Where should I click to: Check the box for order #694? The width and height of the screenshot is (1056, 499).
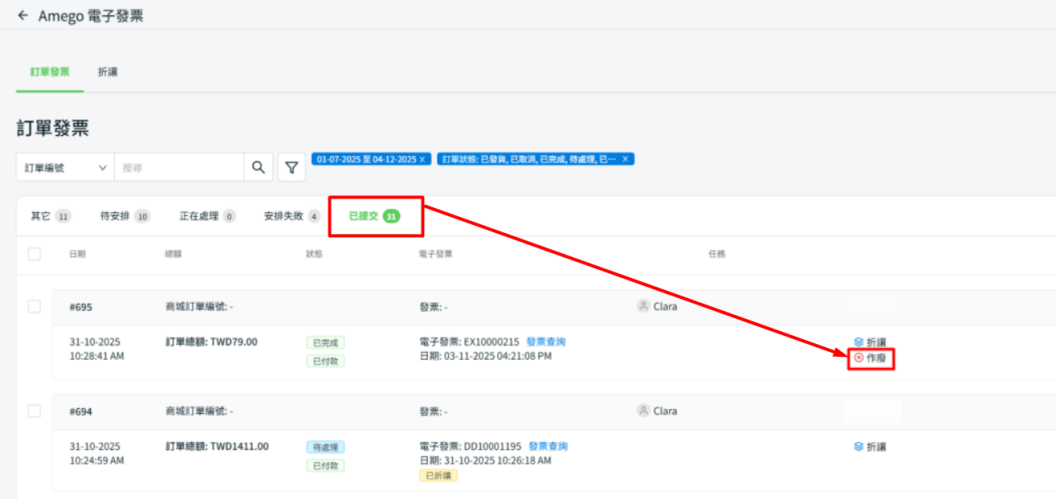pyautogui.click(x=34, y=411)
